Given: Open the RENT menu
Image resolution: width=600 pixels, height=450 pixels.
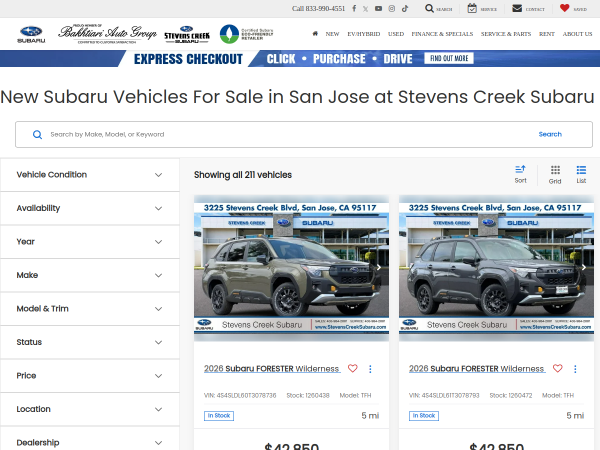Looking at the screenshot, I should [x=546, y=34].
